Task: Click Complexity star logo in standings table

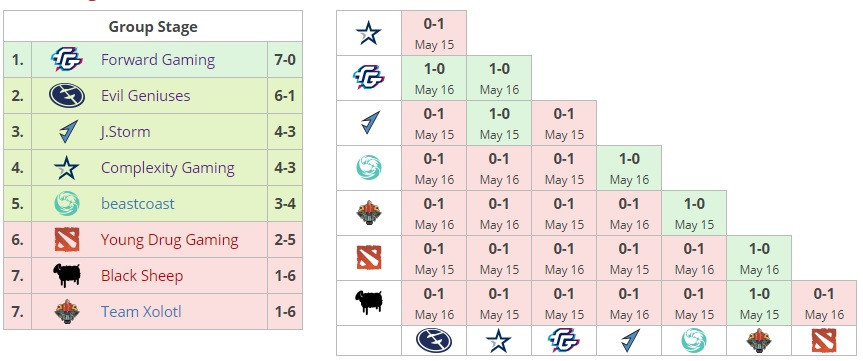Action: point(67,168)
